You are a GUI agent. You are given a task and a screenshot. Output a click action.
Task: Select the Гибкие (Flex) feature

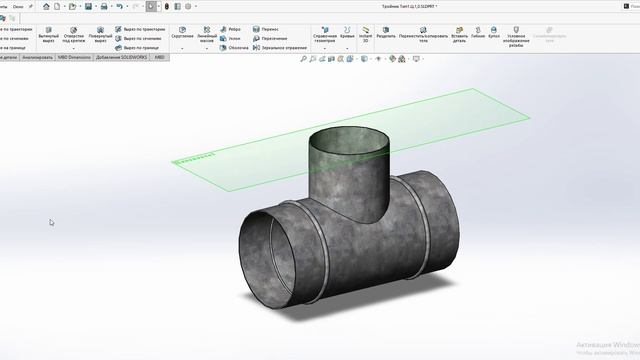coord(478,33)
